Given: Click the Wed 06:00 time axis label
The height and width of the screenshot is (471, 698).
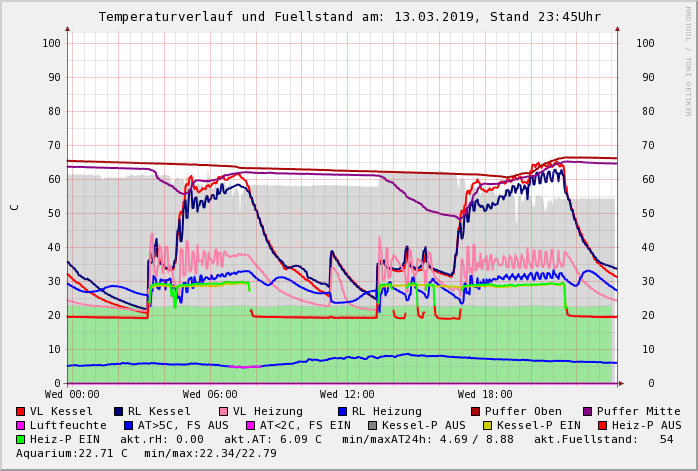Looking at the screenshot, I should (210, 394).
